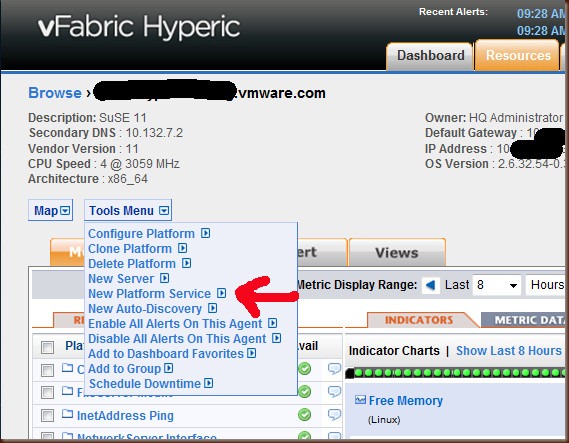Select Add to Dashboard Favorites
The width and height of the screenshot is (569, 443).
(x=166, y=353)
